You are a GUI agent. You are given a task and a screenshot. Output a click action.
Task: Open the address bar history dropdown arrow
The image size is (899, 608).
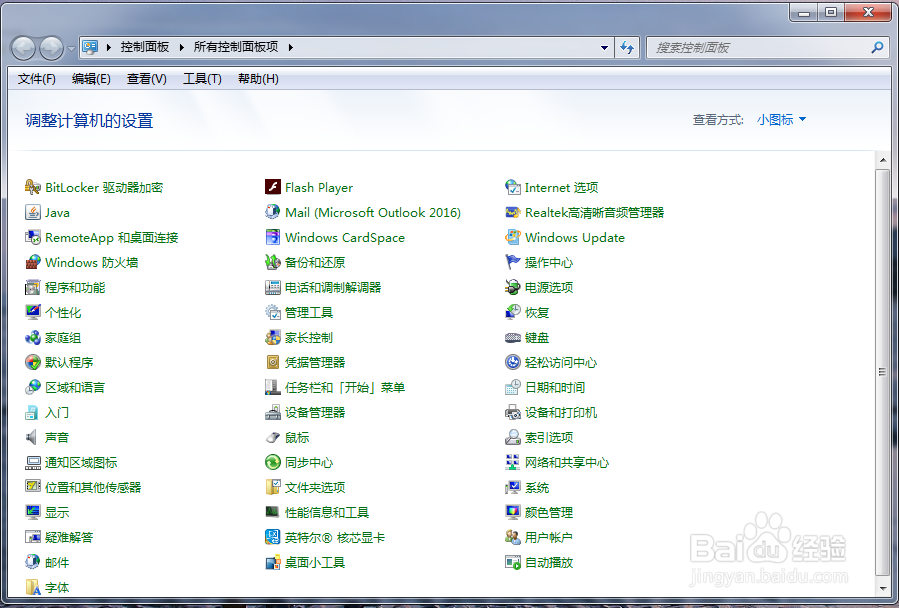tap(604, 48)
